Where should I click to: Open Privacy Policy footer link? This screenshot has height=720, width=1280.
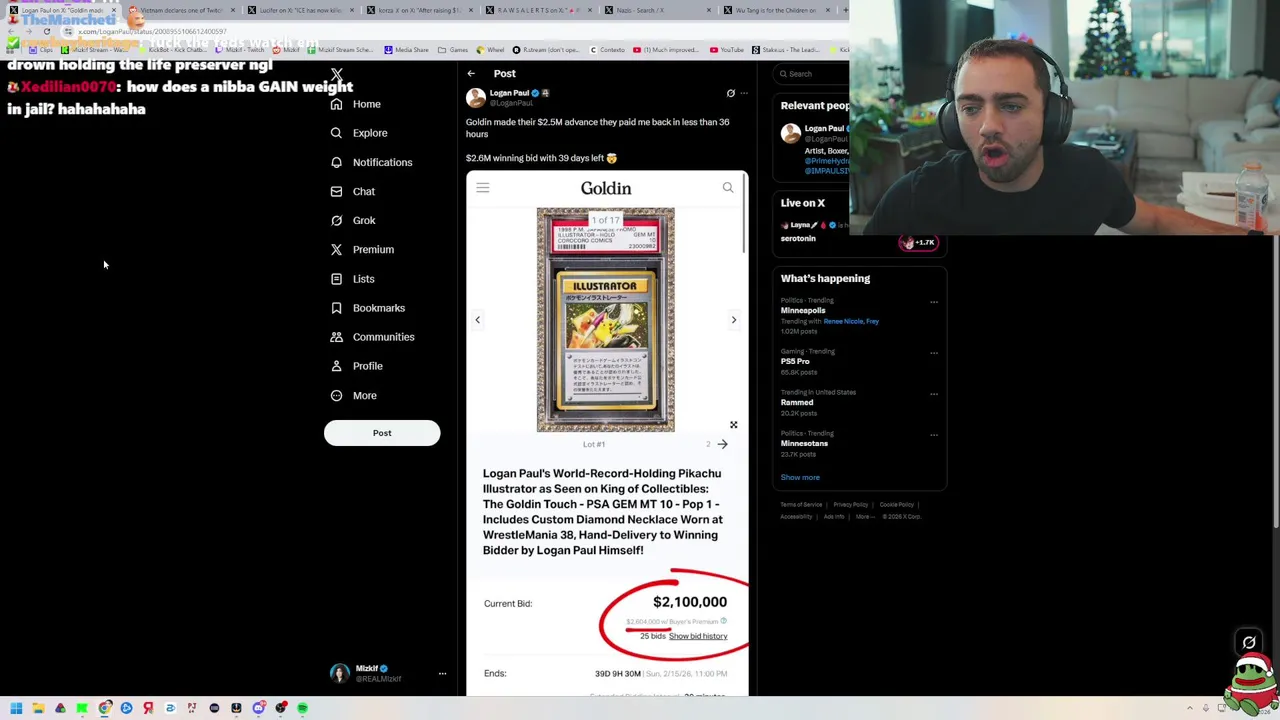pyautogui.click(x=851, y=505)
